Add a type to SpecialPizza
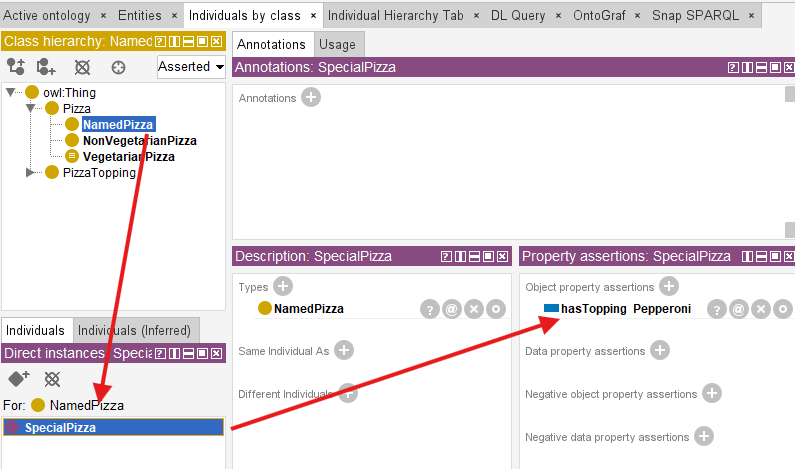 click(x=283, y=286)
